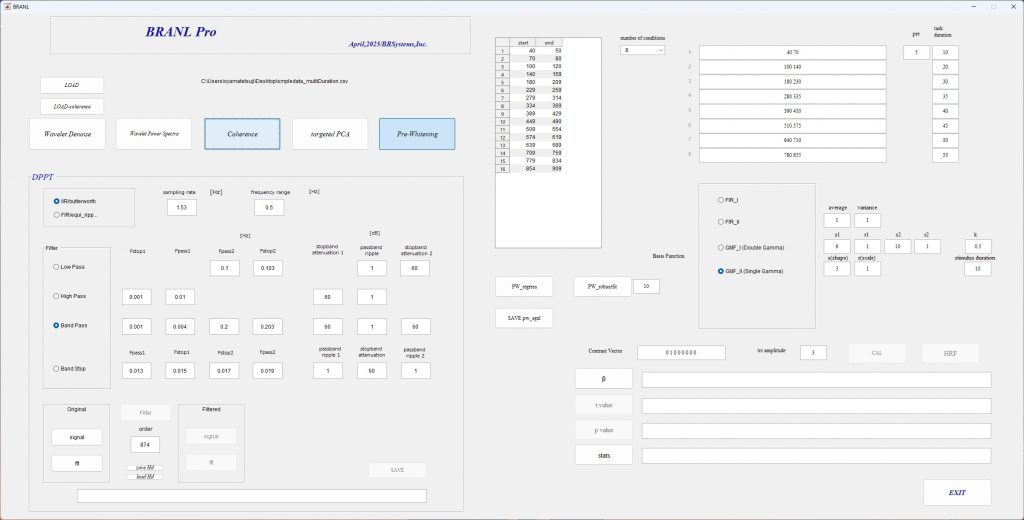The image size is (1024, 520).
Task: Click the k field showing 0.5
Action: click(x=978, y=246)
